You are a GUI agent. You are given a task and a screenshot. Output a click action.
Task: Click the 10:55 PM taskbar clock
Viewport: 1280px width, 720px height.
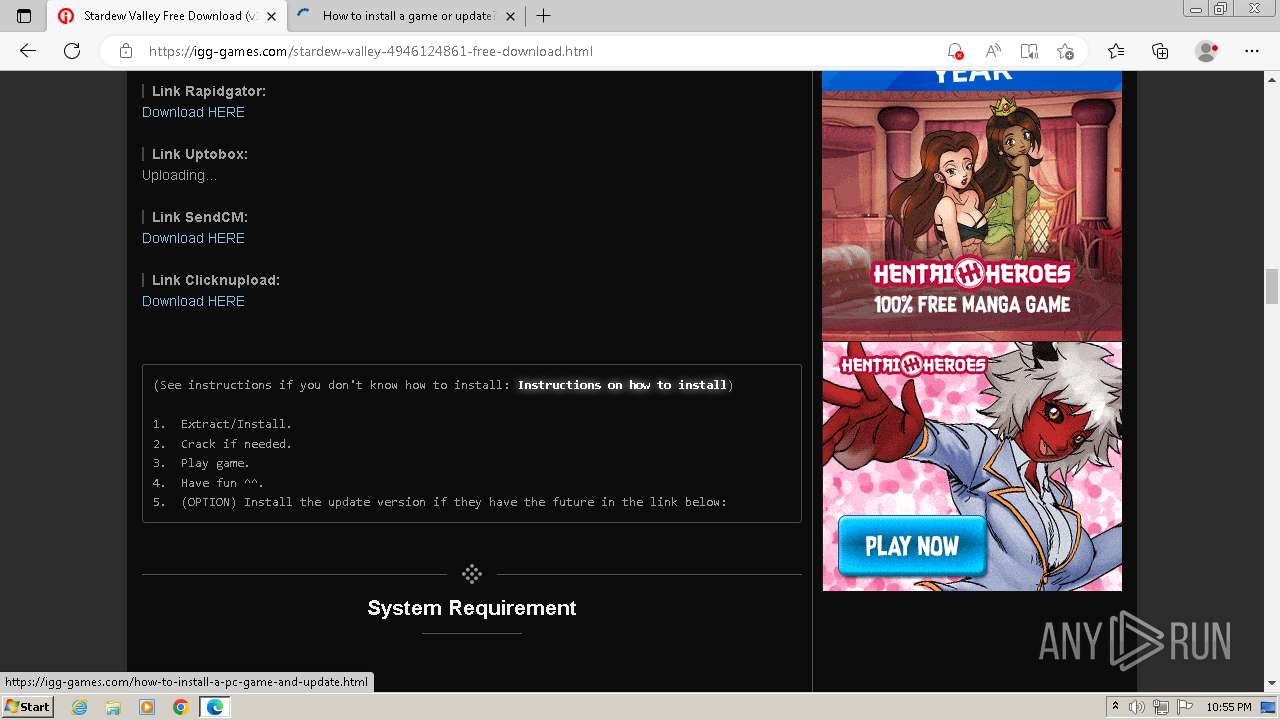[1229, 707]
